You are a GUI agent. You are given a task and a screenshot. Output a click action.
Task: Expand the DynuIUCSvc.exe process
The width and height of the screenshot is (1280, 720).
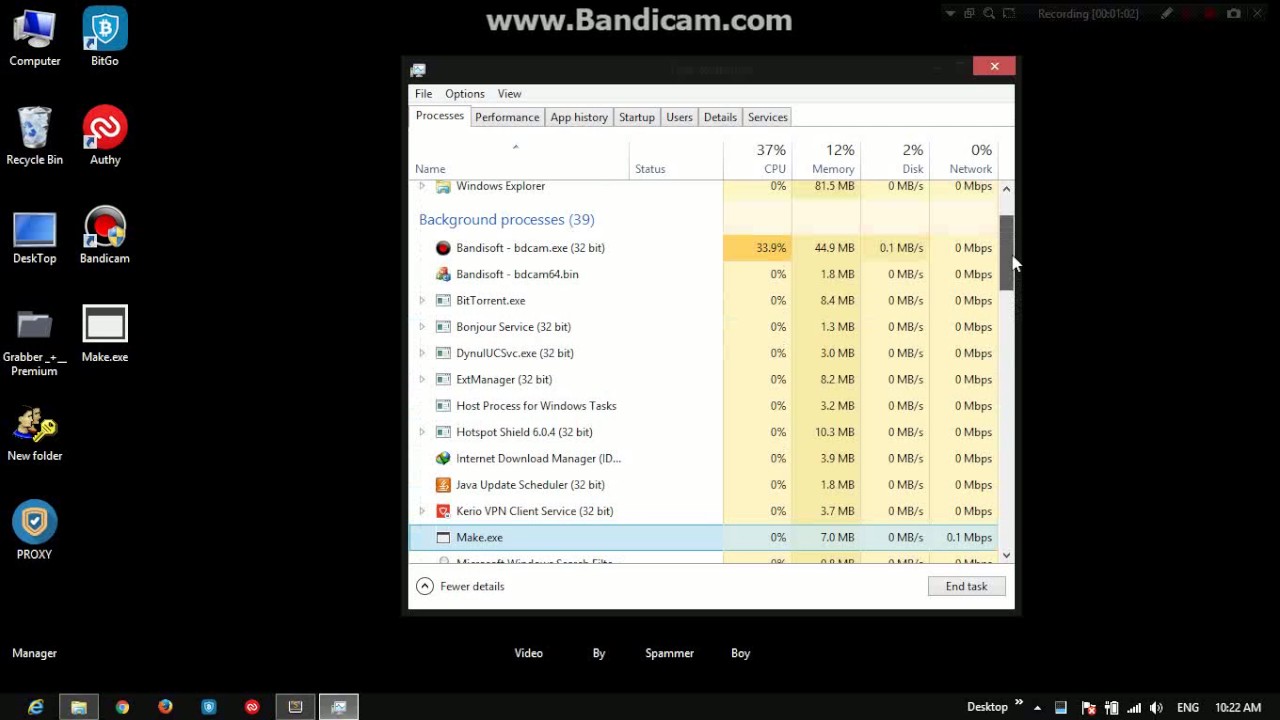[421, 353]
